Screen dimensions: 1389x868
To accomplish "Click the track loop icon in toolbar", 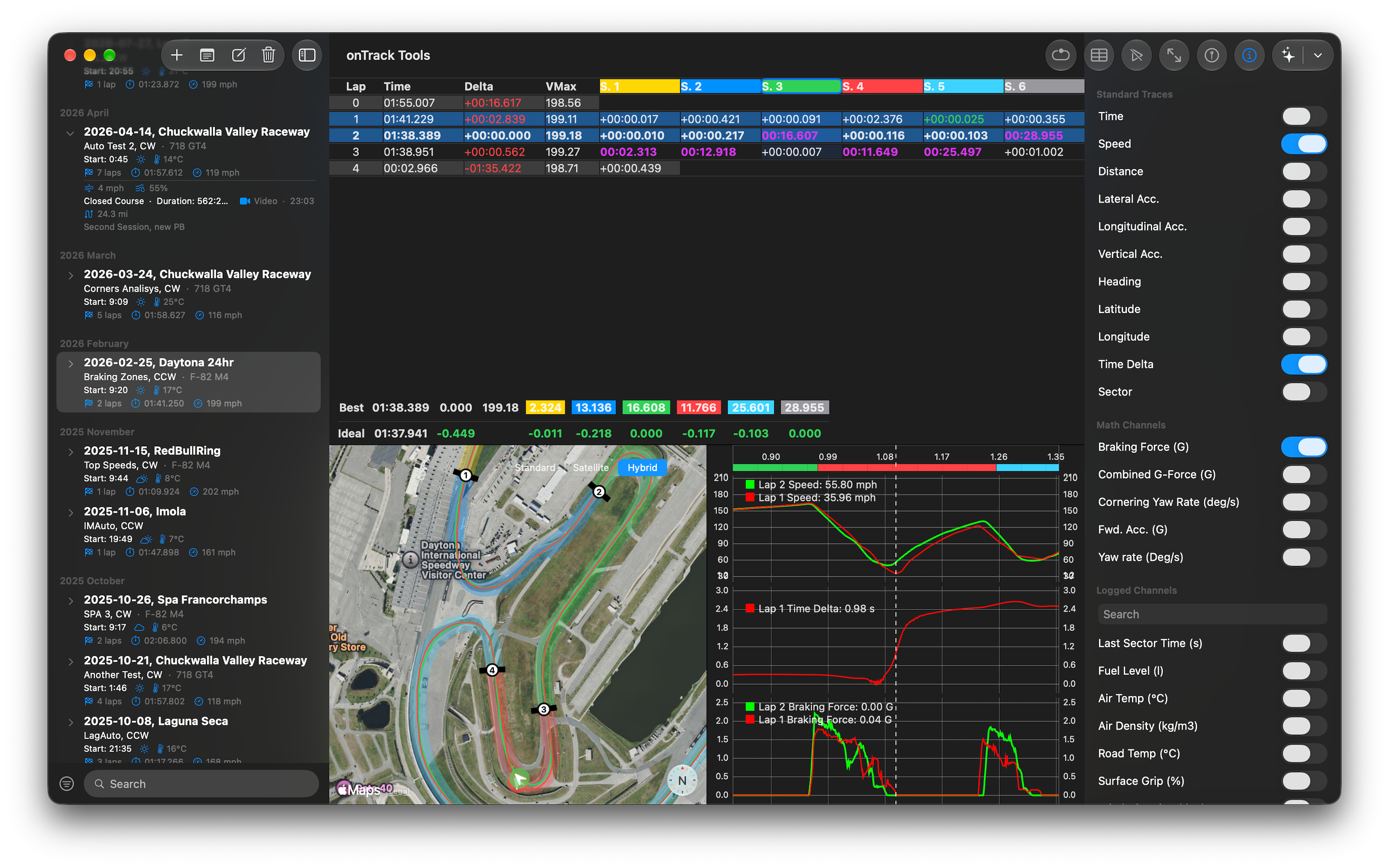I will click(1060, 55).
